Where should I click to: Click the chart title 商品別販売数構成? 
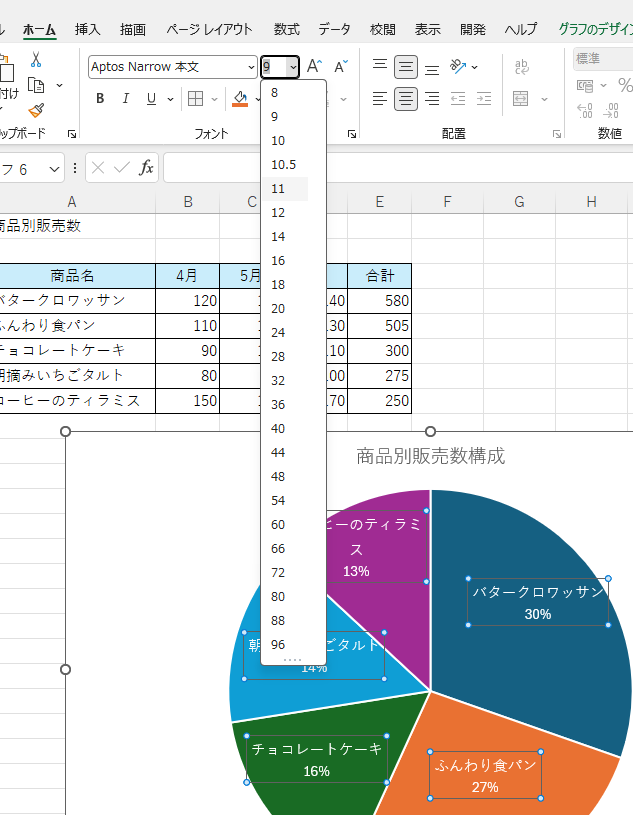click(430, 456)
